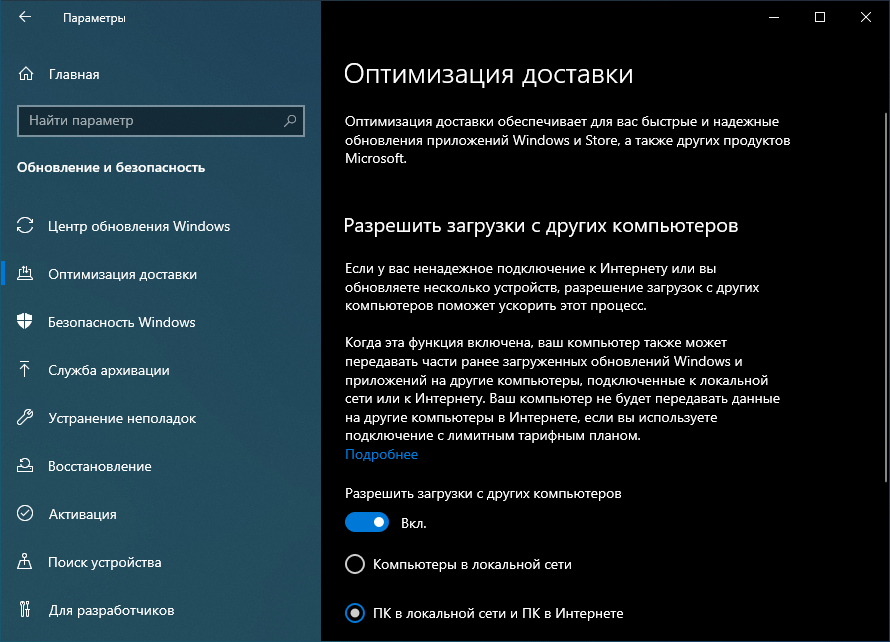Minimize the Параметры window
This screenshot has height=642, width=890.
pos(775,17)
